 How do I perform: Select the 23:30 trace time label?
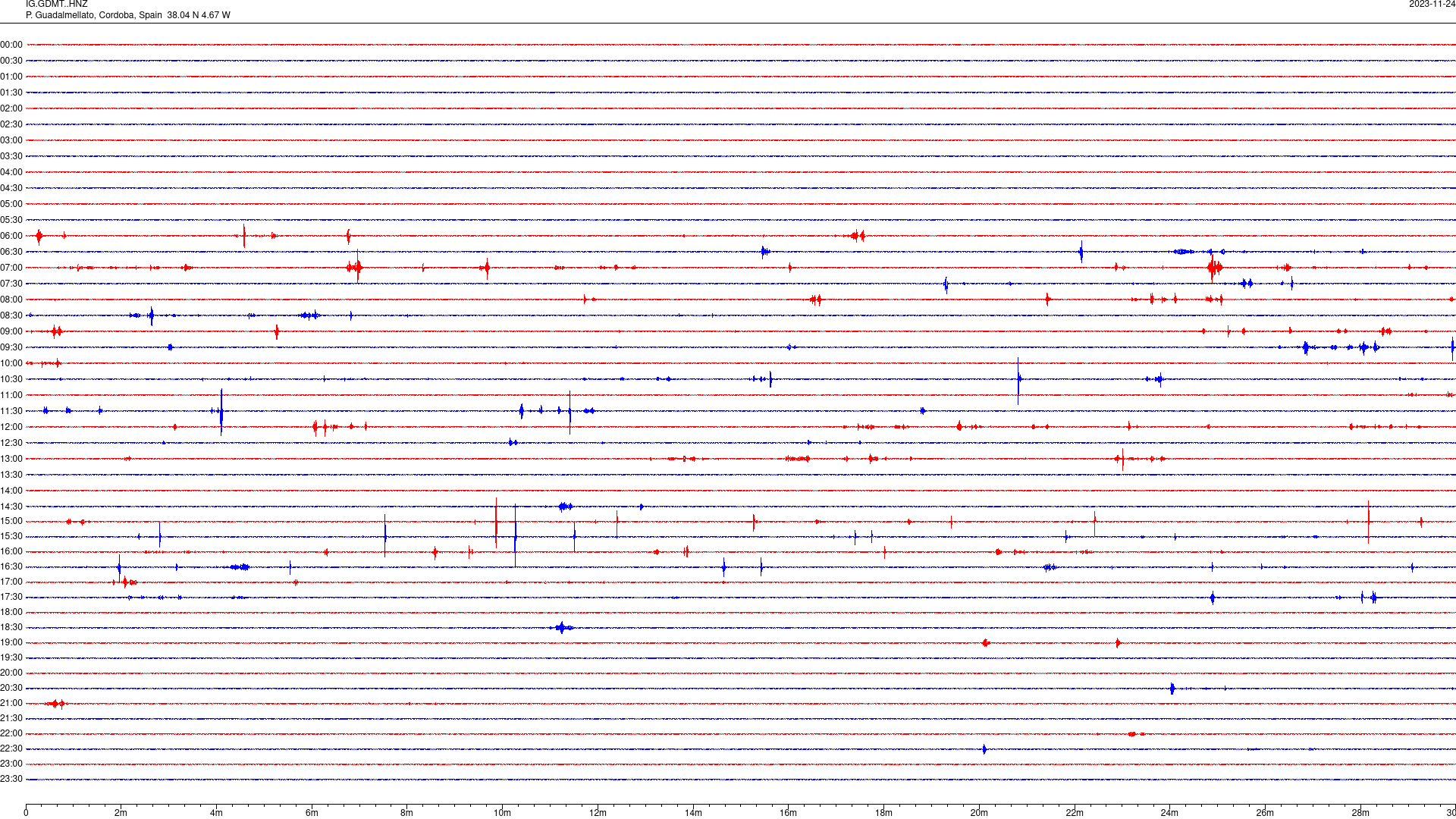pos(11,780)
